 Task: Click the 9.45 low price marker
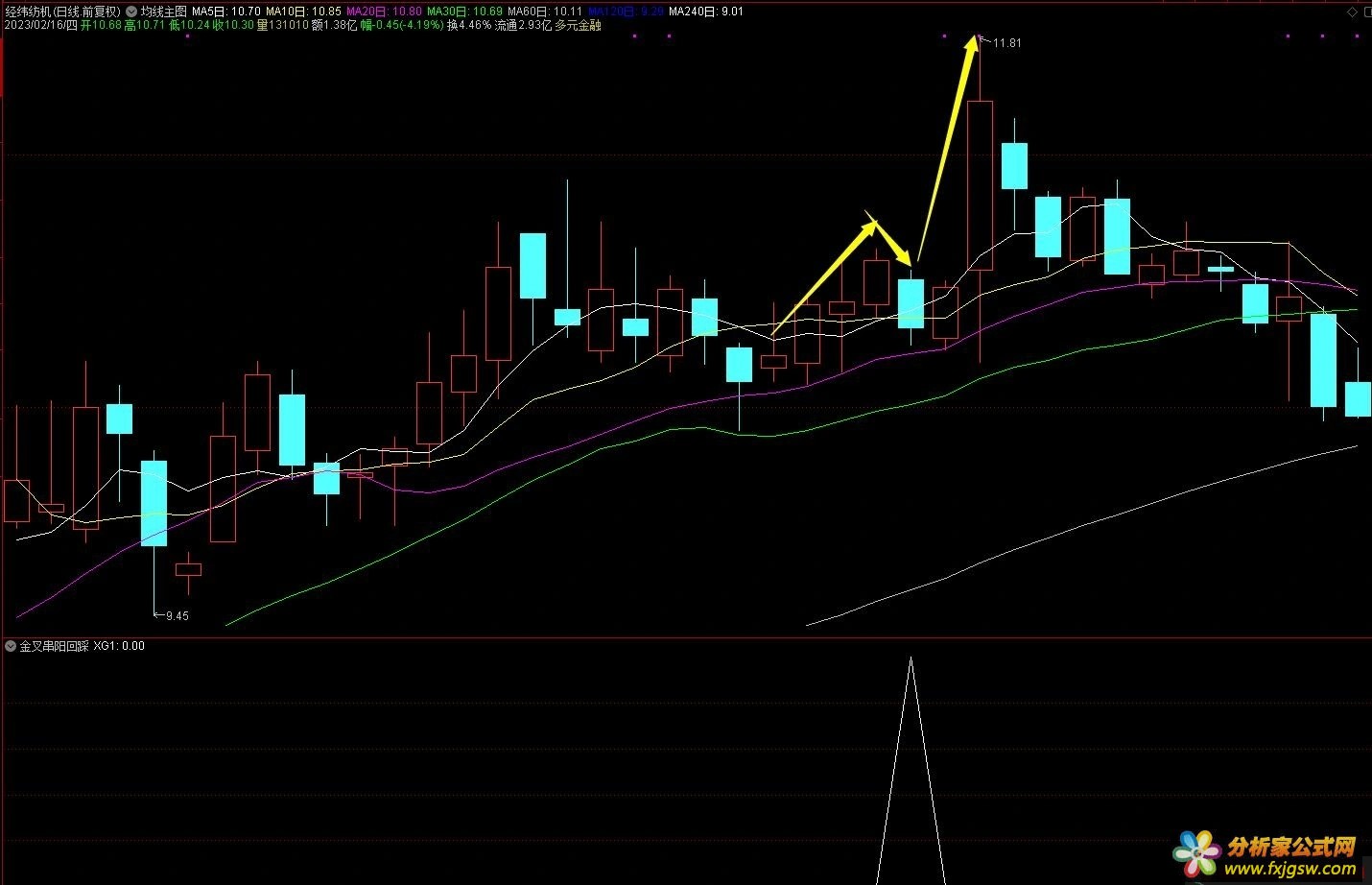(x=177, y=616)
